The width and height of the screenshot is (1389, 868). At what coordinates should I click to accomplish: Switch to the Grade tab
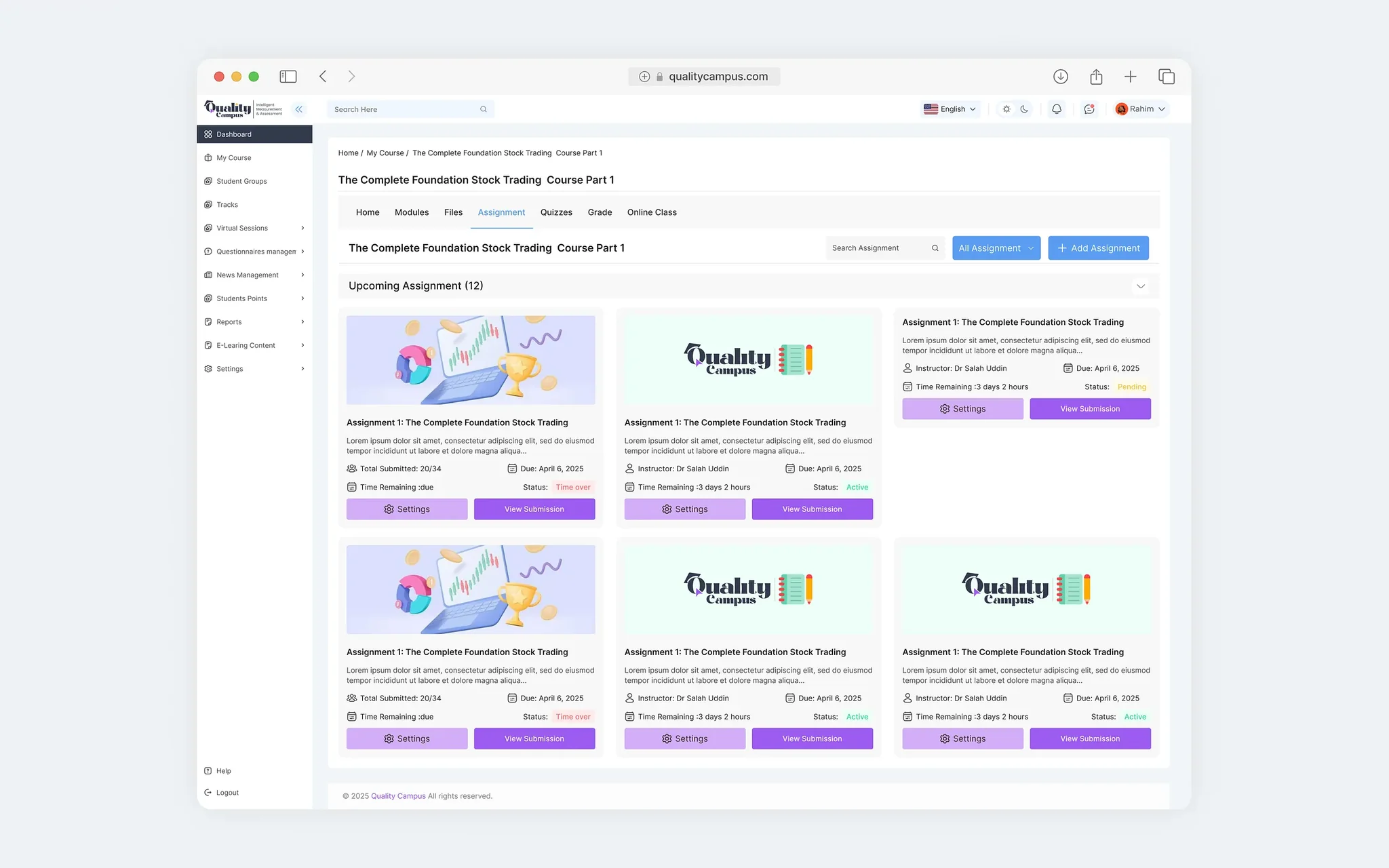click(600, 212)
